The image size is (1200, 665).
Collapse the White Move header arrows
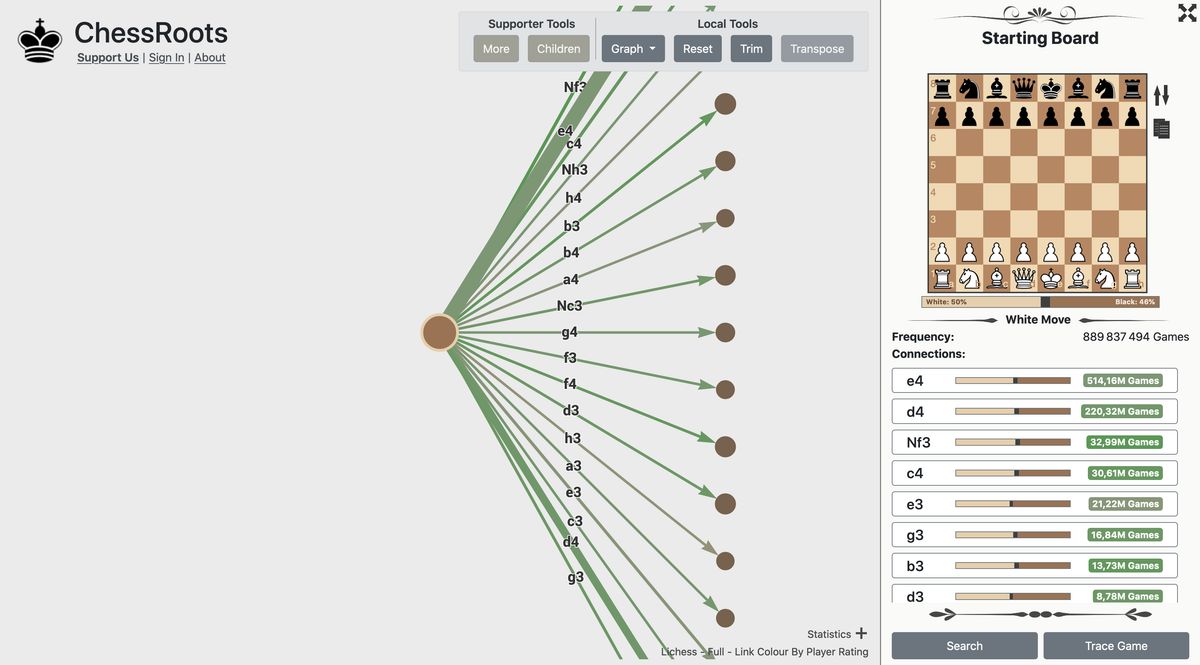click(1038, 318)
